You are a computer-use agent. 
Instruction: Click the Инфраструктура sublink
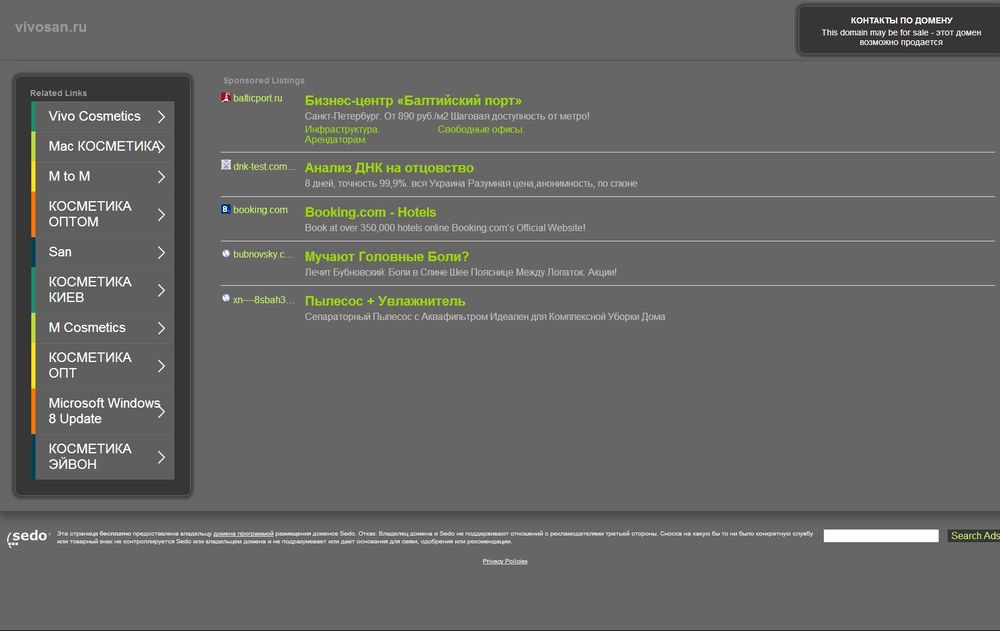click(342, 130)
